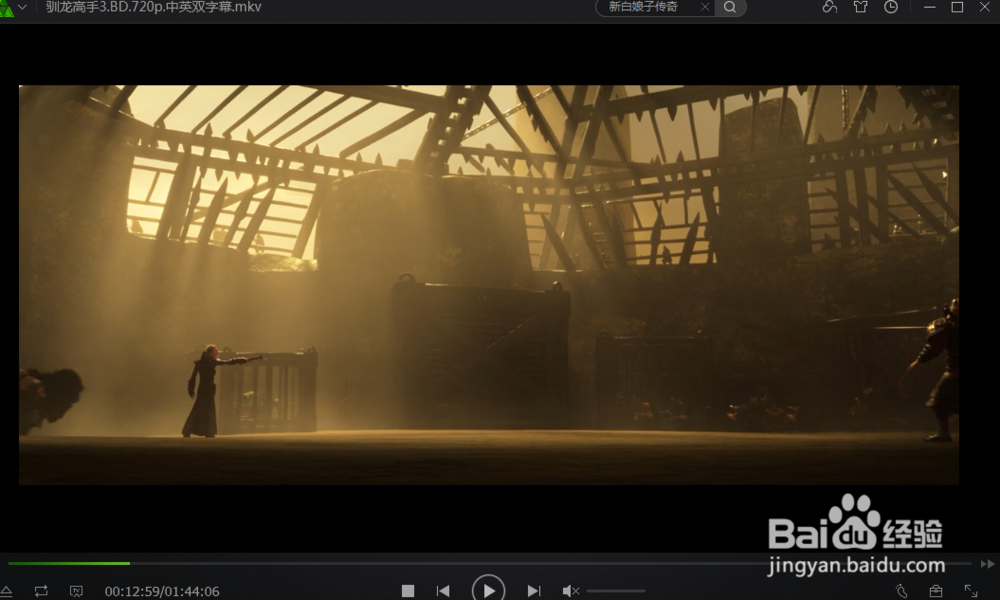The image size is (1000, 600).
Task: Click the playback time display 00:12:59/01:44:06
Action: point(162,592)
